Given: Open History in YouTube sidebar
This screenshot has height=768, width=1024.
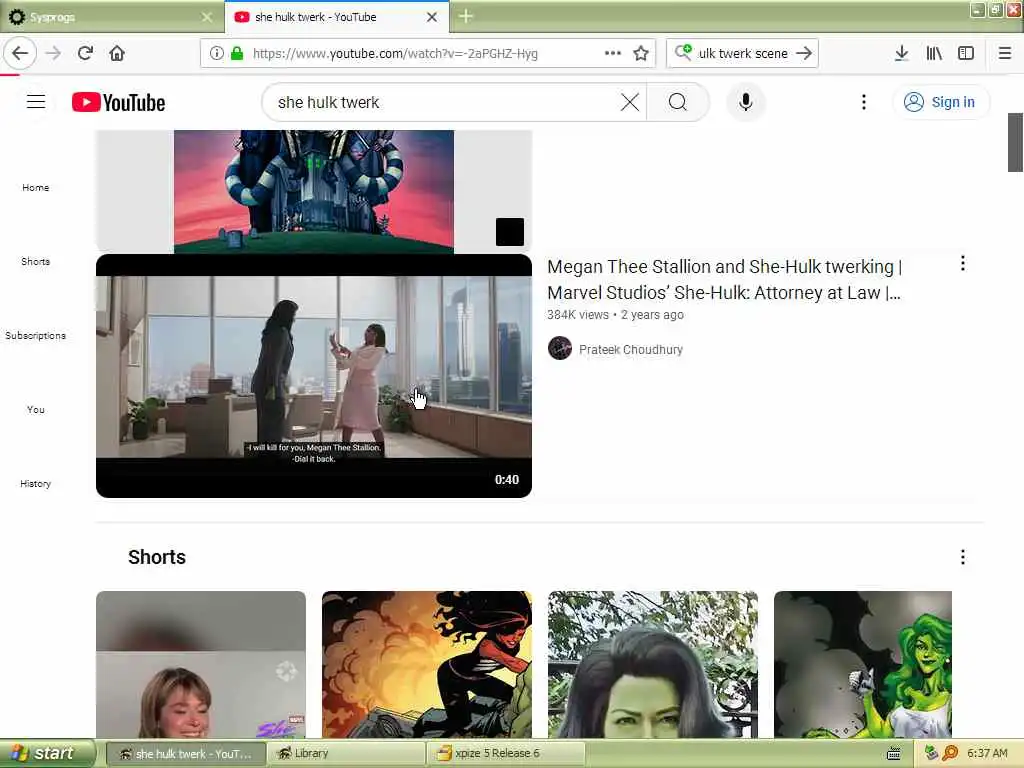Looking at the screenshot, I should (x=35, y=483).
